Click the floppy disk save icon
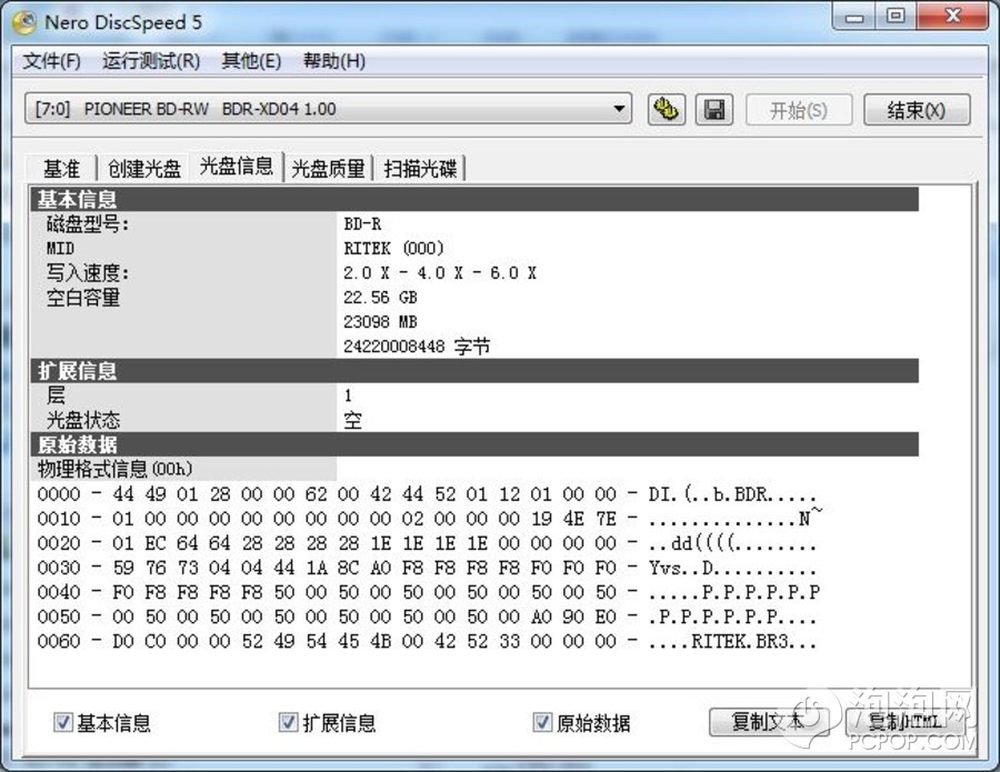The image size is (1000, 772). point(714,110)
